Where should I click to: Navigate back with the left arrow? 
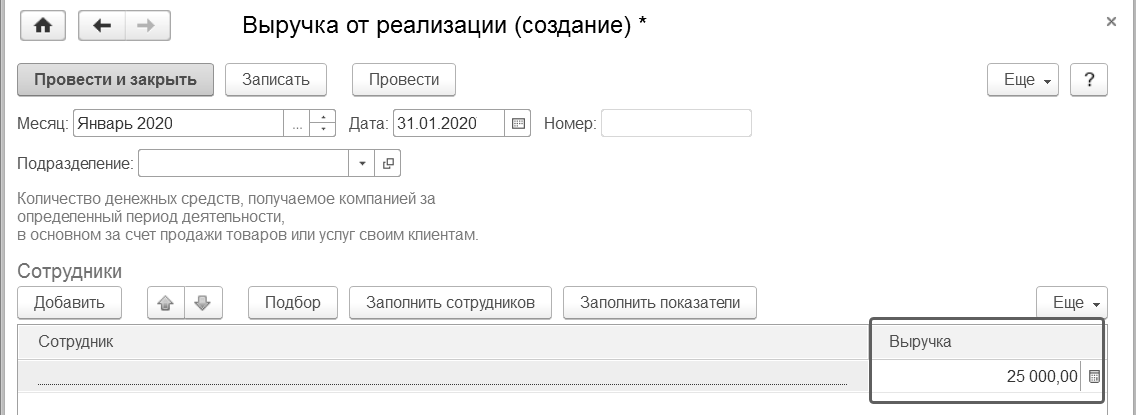point(101,26)
